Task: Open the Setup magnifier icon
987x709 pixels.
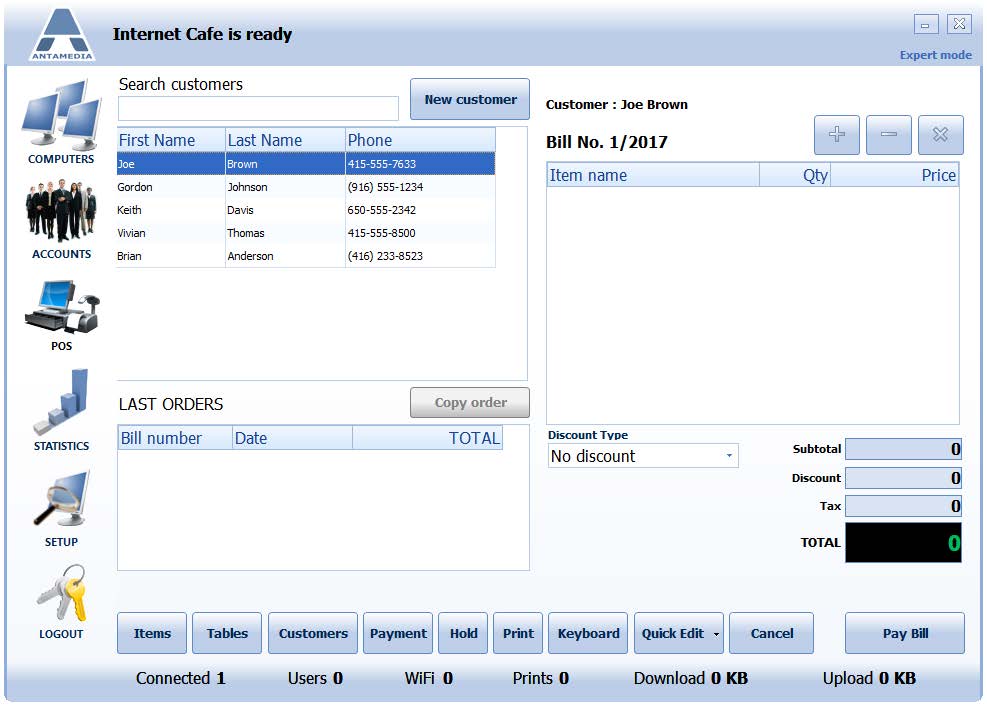Action: pyautogui.click(x=61, y=498)
